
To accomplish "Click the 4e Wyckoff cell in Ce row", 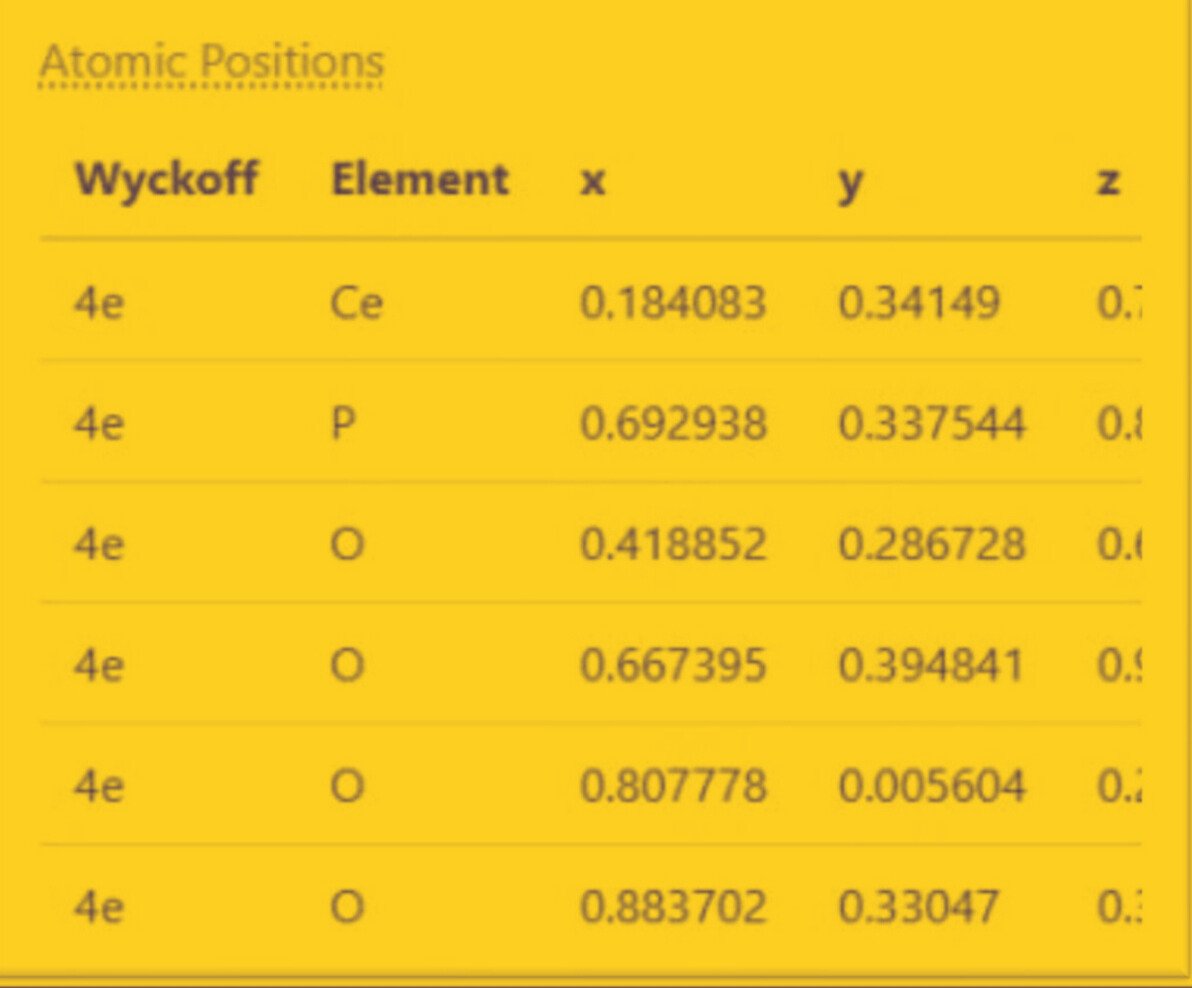I will click(98, 303).
